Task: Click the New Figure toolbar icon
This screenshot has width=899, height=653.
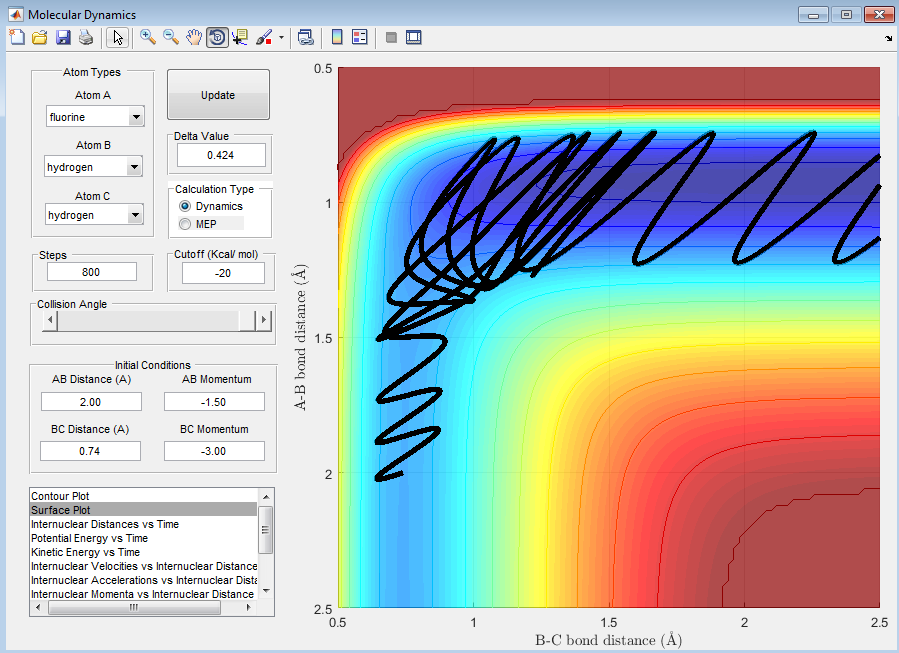Action: click(16, 38)
